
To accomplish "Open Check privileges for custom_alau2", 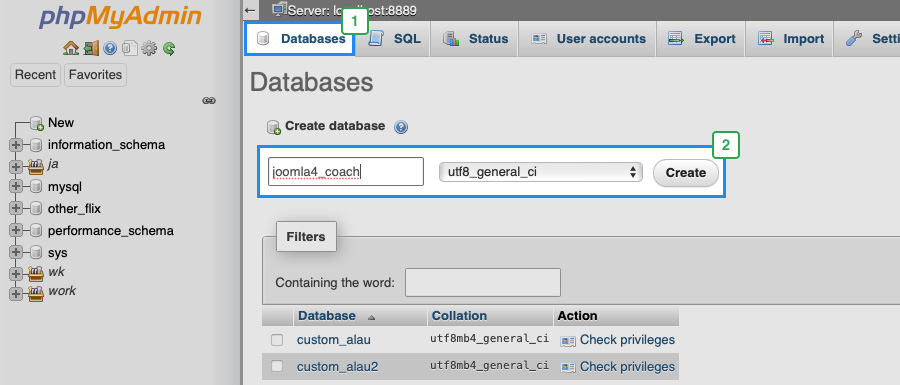I will click(627, 367).
